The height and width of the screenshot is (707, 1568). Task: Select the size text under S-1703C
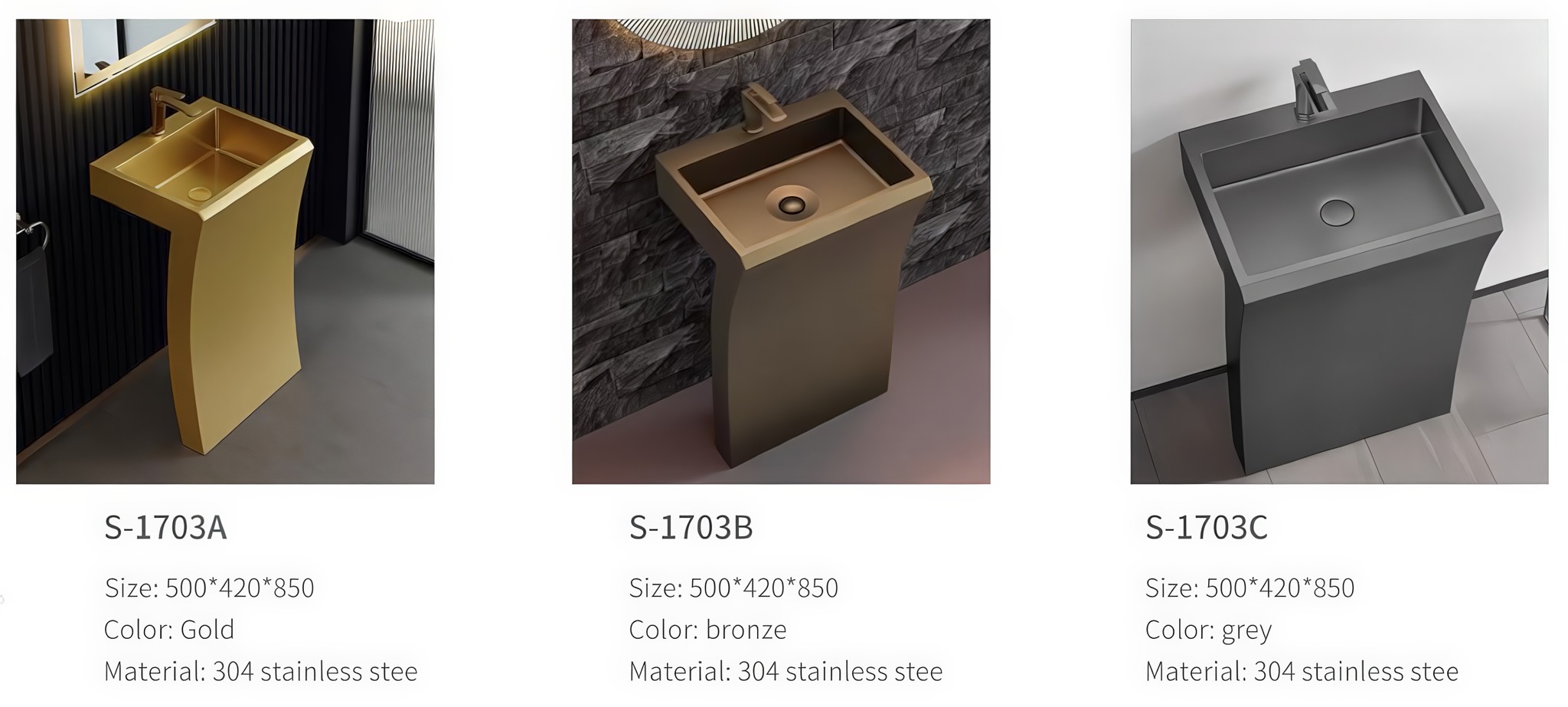pos(1249,588)
